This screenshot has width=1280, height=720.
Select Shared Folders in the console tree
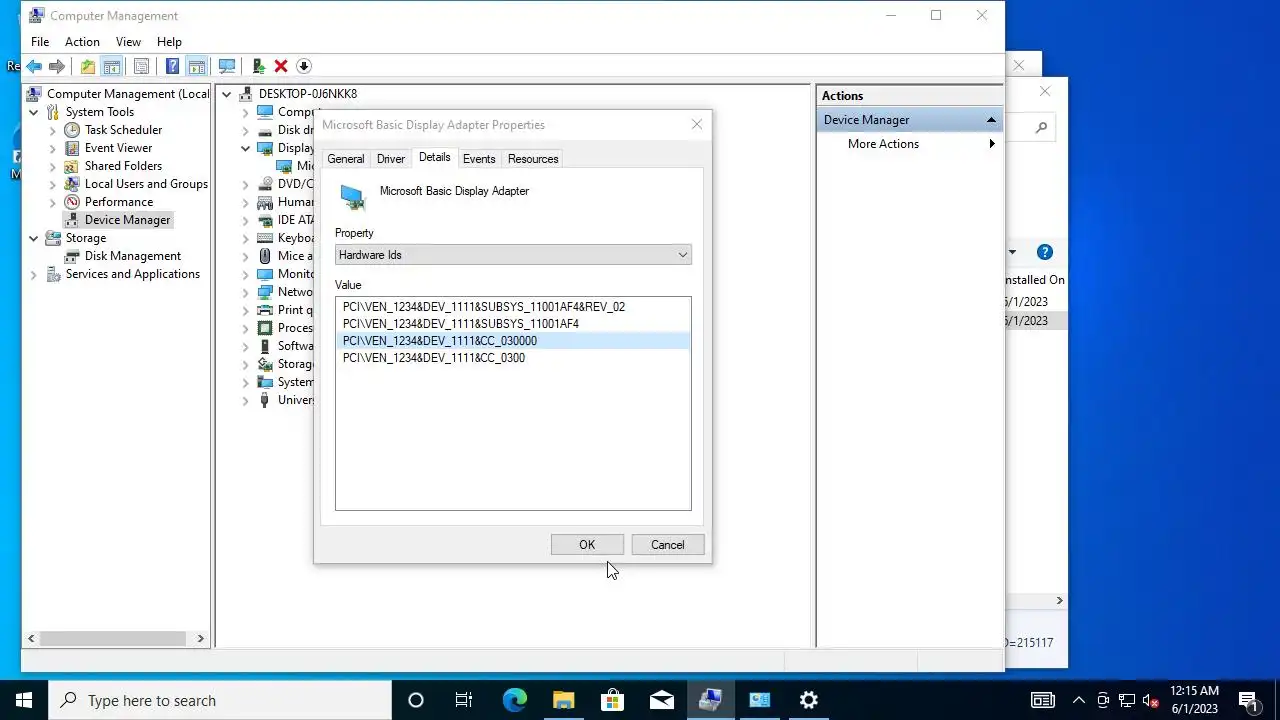pyautogui.click(x=123, y=166)
